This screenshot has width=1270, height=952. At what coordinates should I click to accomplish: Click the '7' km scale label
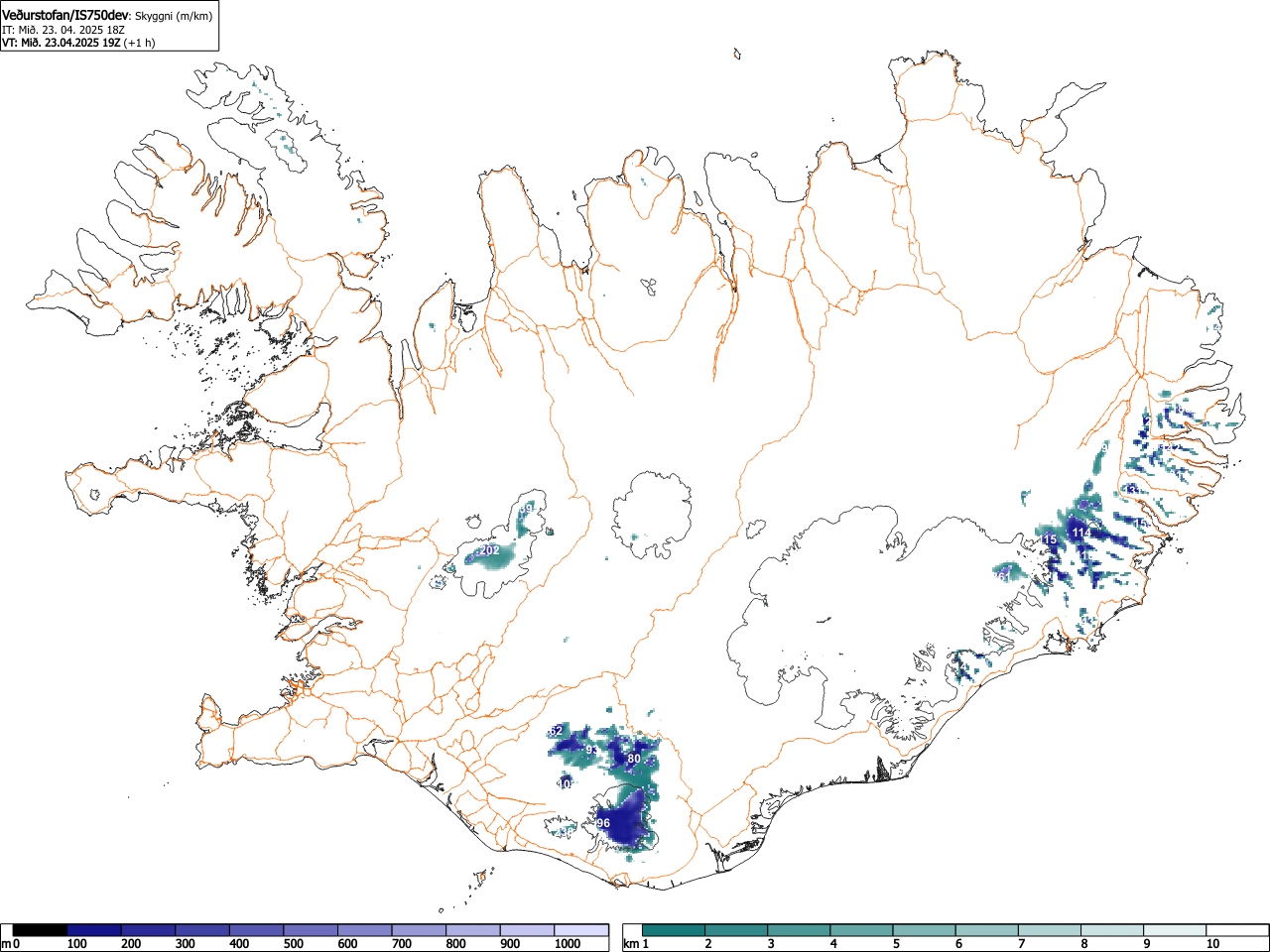click(1020, 944)
